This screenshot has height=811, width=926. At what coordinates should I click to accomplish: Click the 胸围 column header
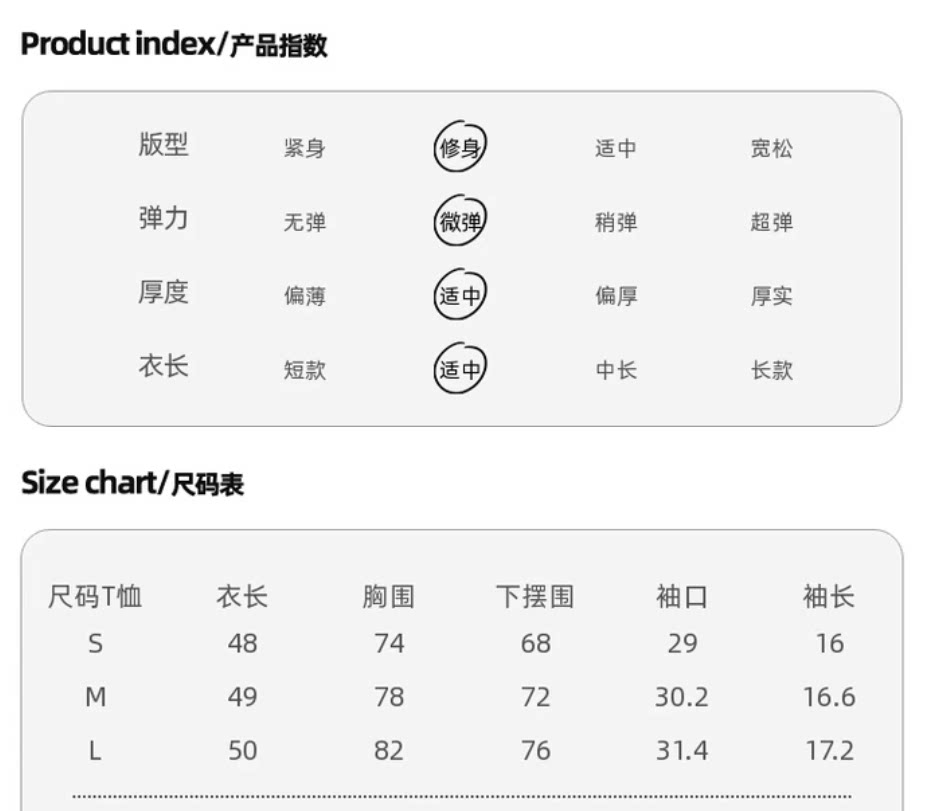[x=388, y=598]
